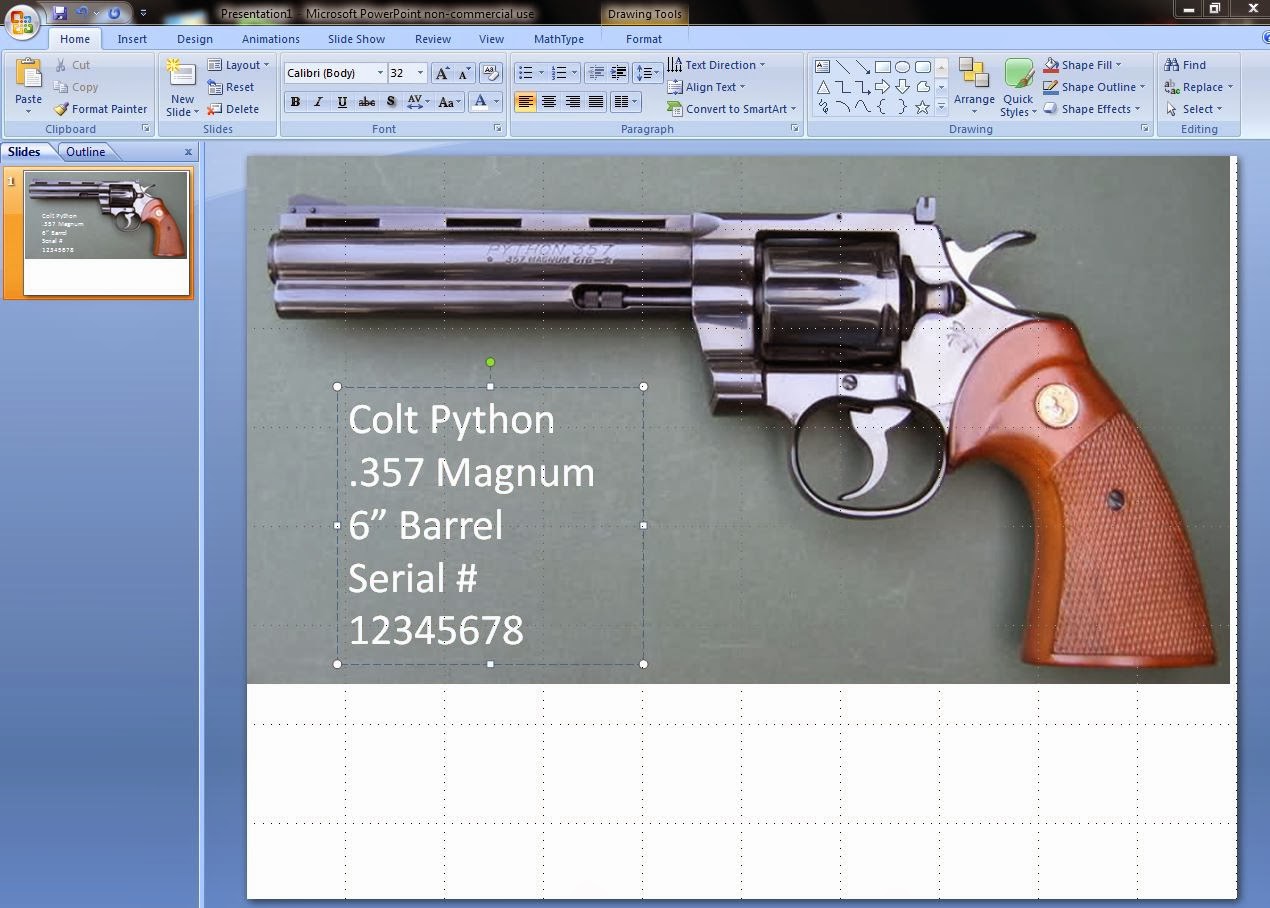1270x908 pixels.
Task: Align text right
Action: tap(573, 102)
